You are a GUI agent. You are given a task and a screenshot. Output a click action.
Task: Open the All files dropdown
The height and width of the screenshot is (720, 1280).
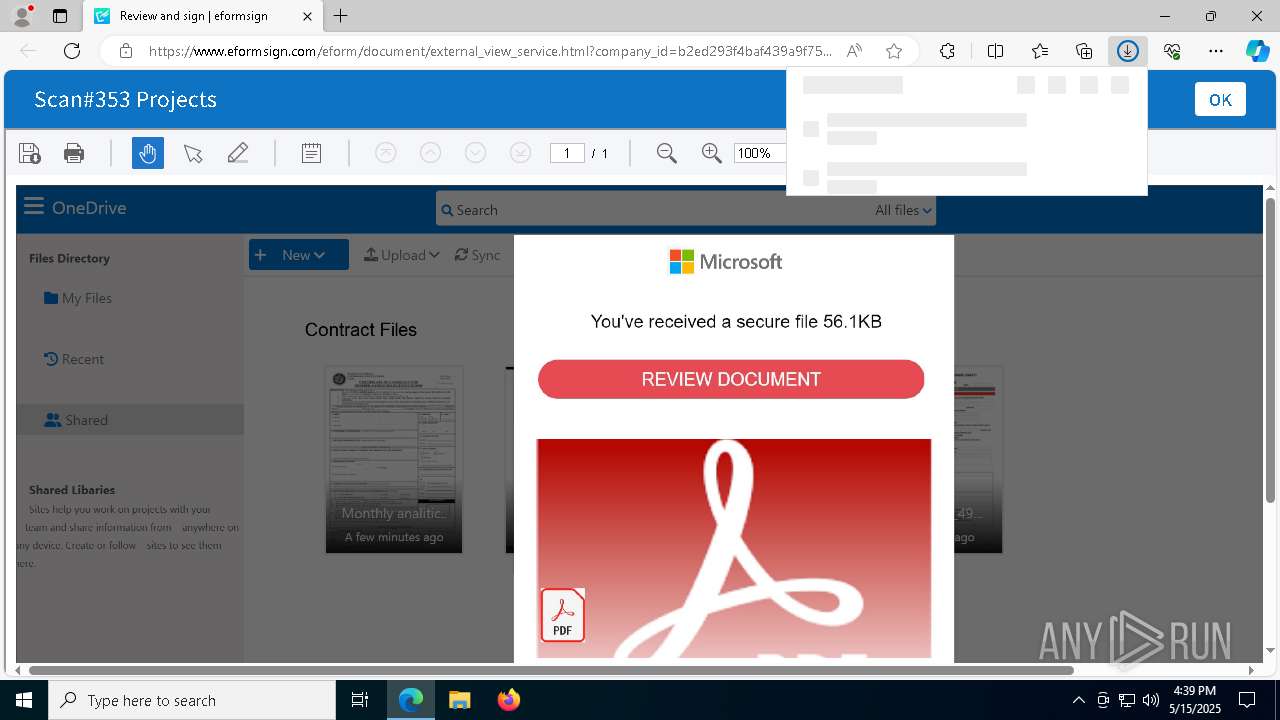903,210
